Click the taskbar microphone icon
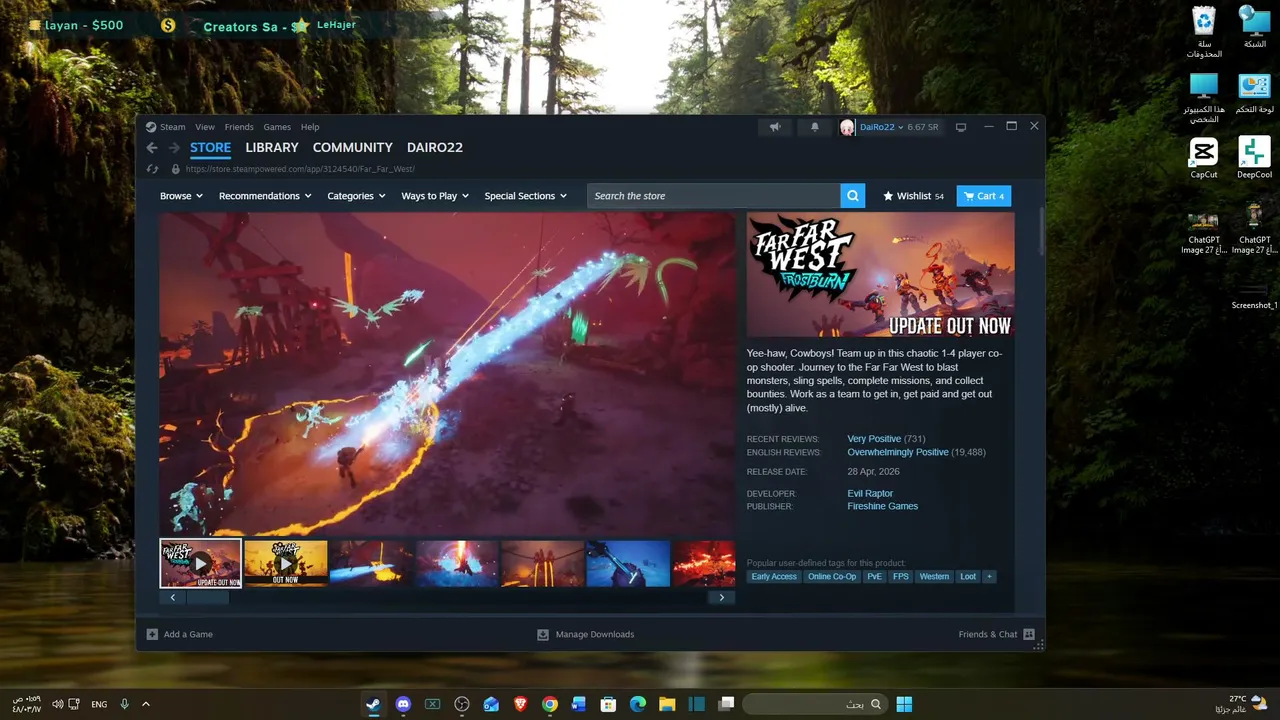 pos(124,704)
